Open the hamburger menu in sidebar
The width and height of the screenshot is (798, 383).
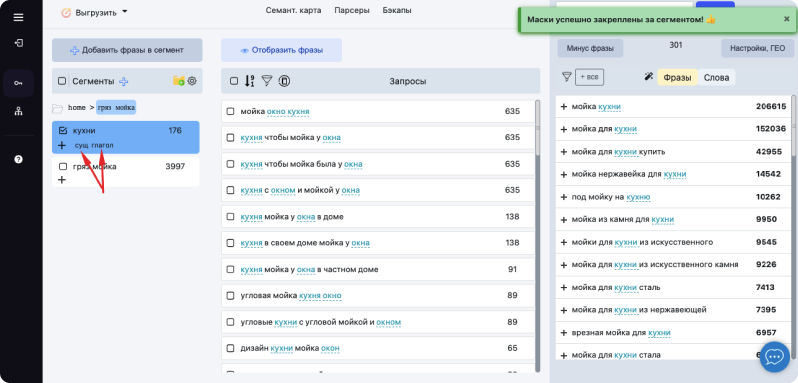tap(18, 17)
